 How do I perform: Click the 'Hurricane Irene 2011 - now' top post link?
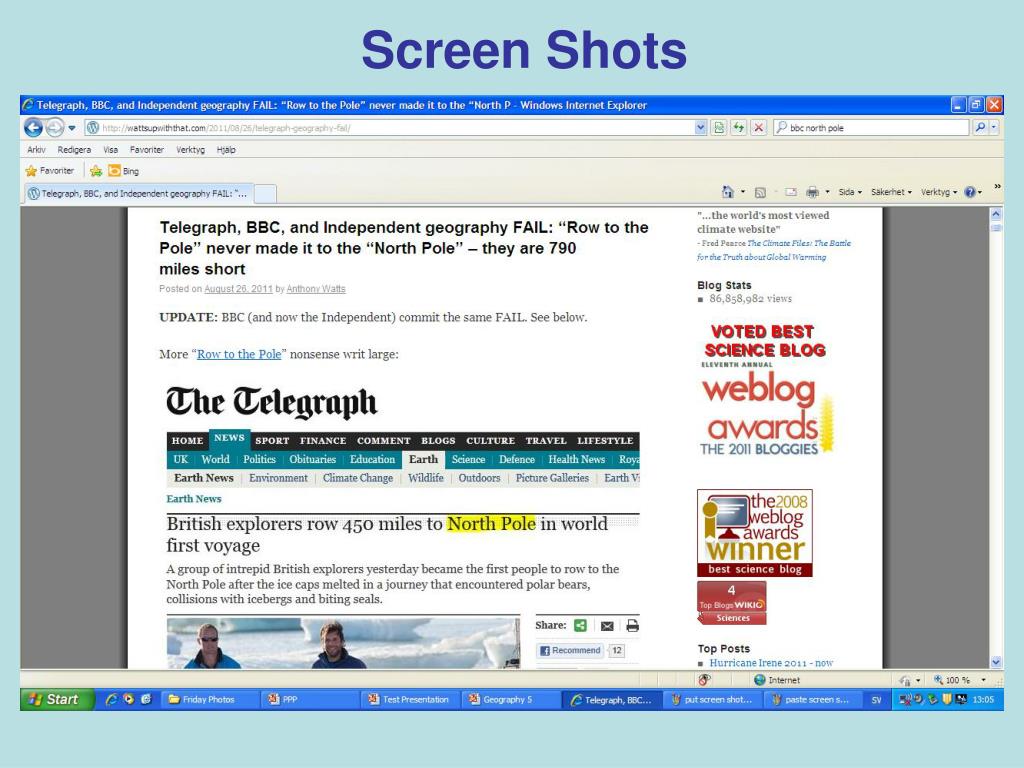pyautogui.click(x=771, y=663)
